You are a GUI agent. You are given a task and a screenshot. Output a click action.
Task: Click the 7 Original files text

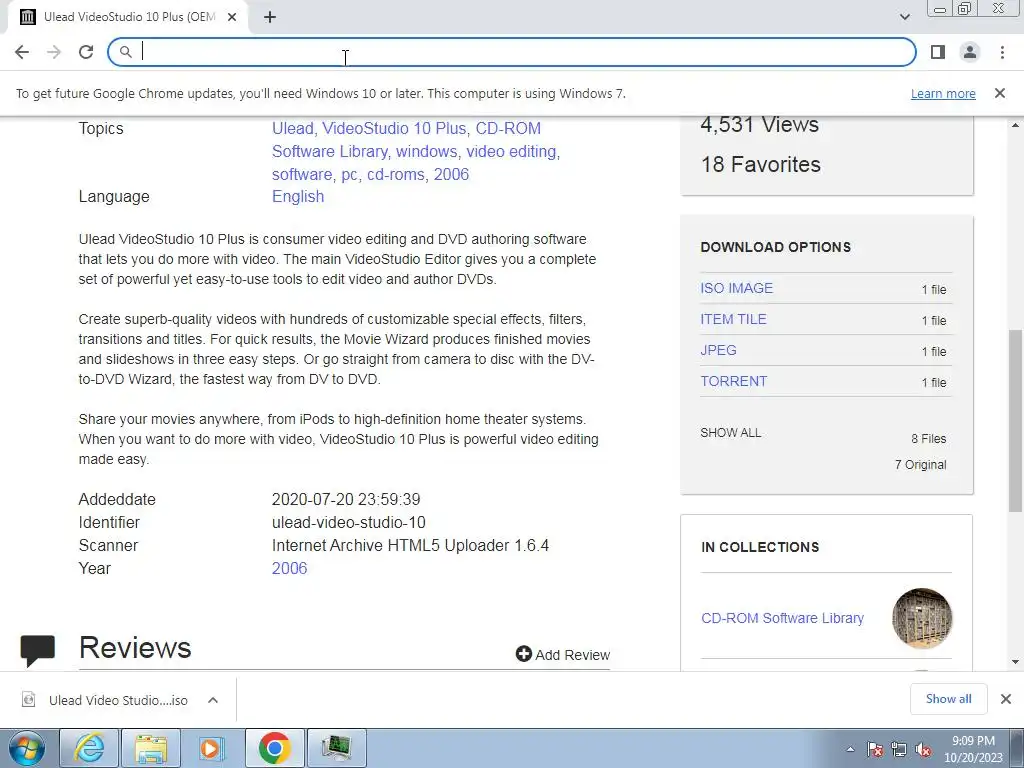click(920, 465)
